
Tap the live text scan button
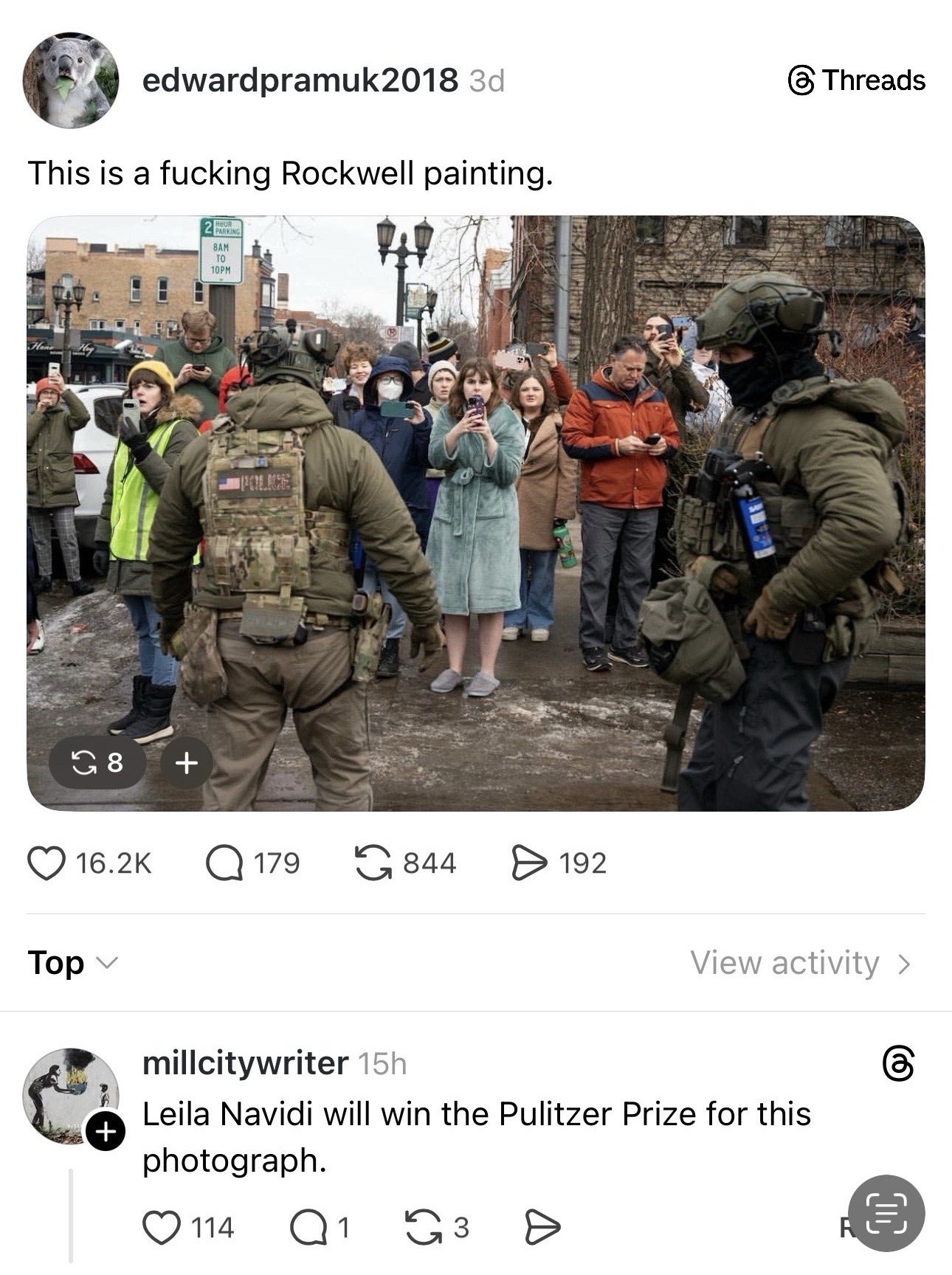click(x=886, y=1213)
